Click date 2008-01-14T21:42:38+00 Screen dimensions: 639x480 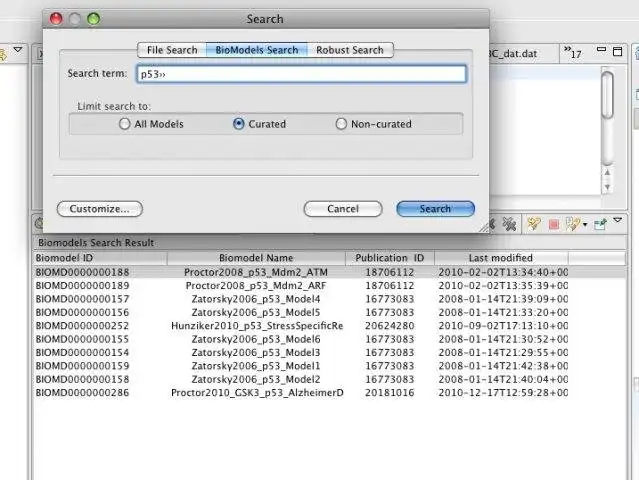(503, 366)
